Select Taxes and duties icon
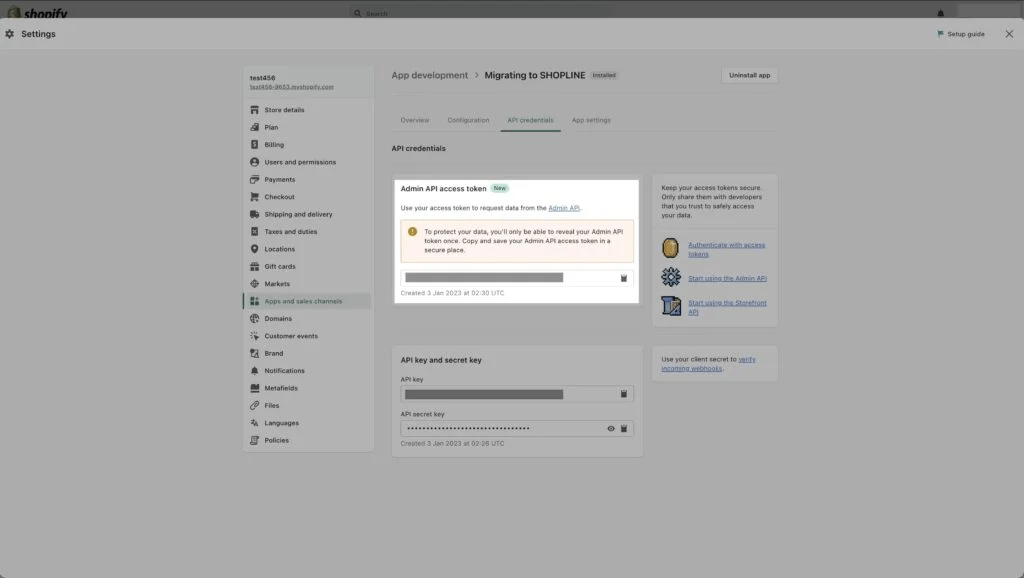 (254, 231)
